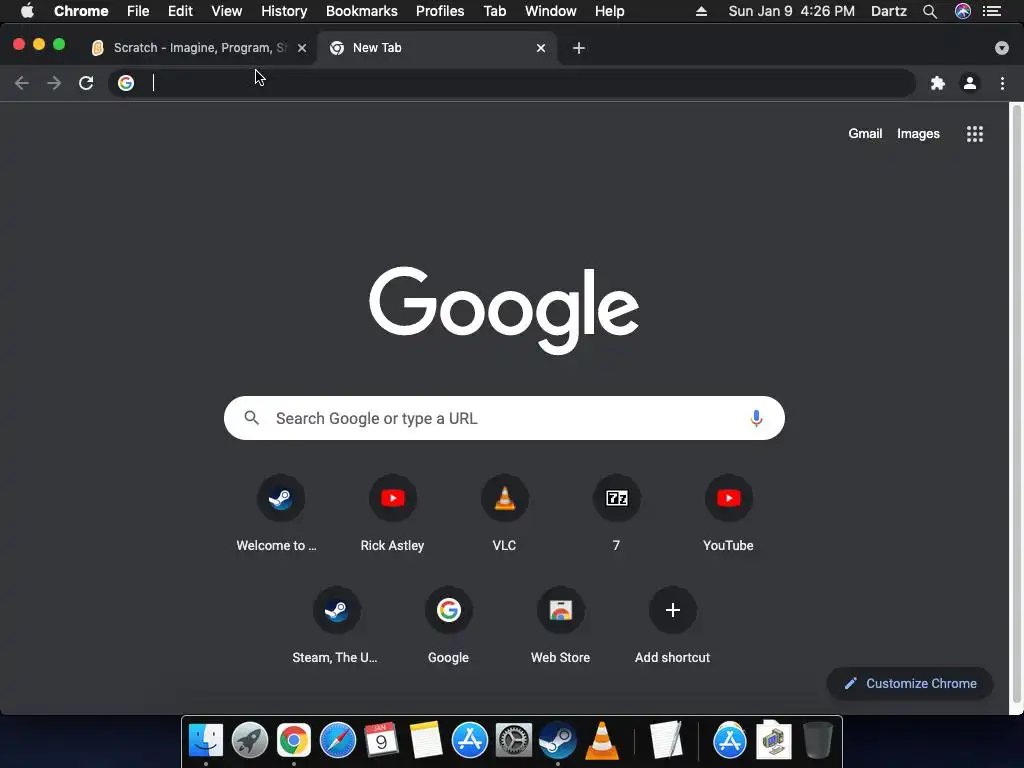
Task: Open Chrome's three-dot menu
Action: point(1002,83)
